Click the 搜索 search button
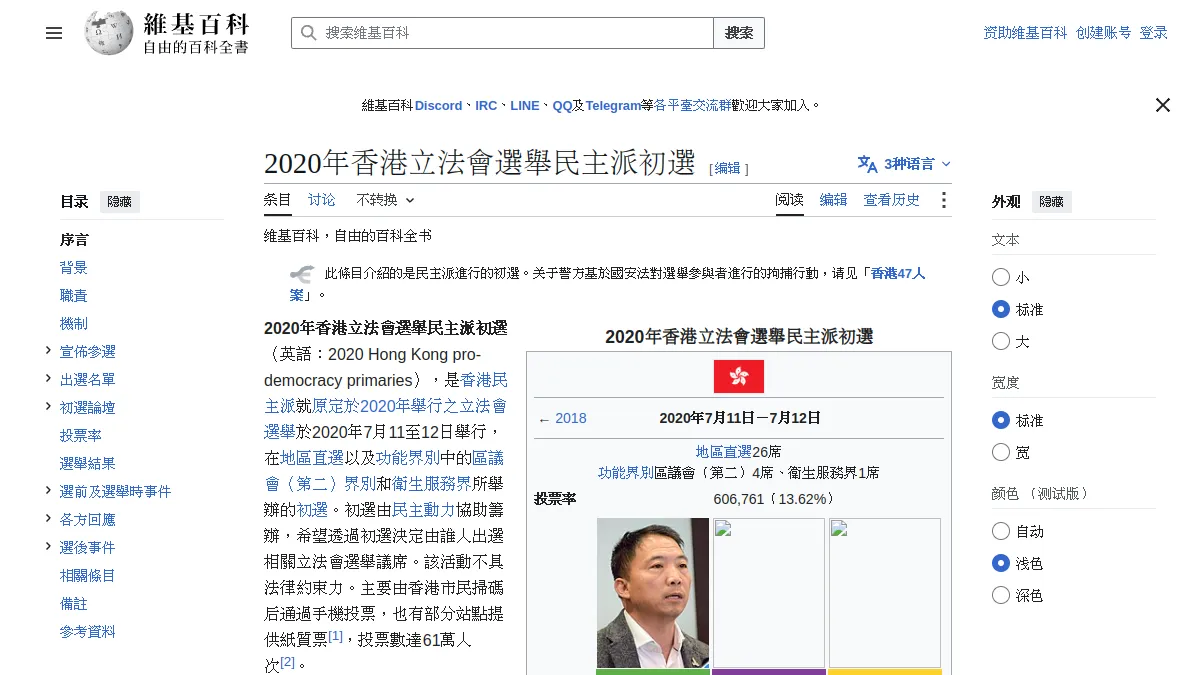1200x675 pixels. click(739, 33)
